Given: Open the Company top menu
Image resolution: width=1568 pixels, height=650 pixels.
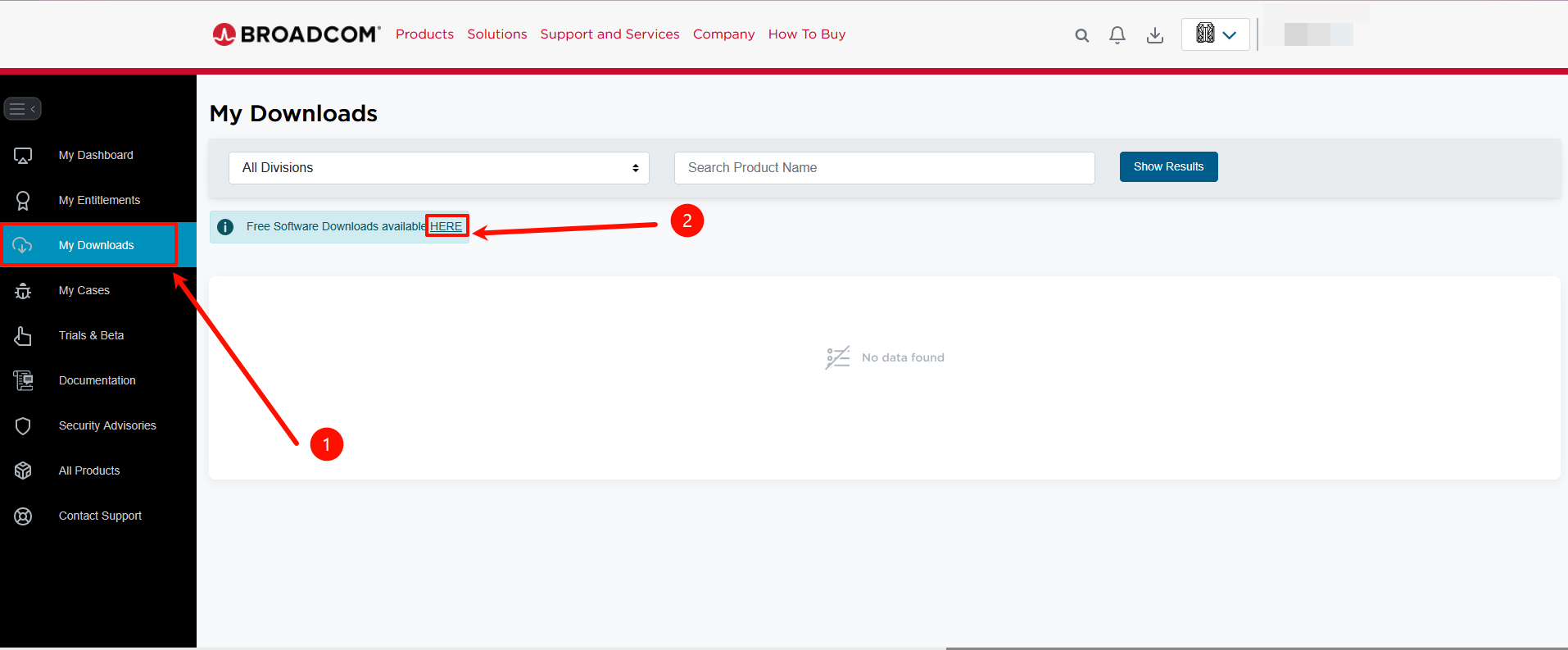Looking at the screenshot, I should point(723,34).
